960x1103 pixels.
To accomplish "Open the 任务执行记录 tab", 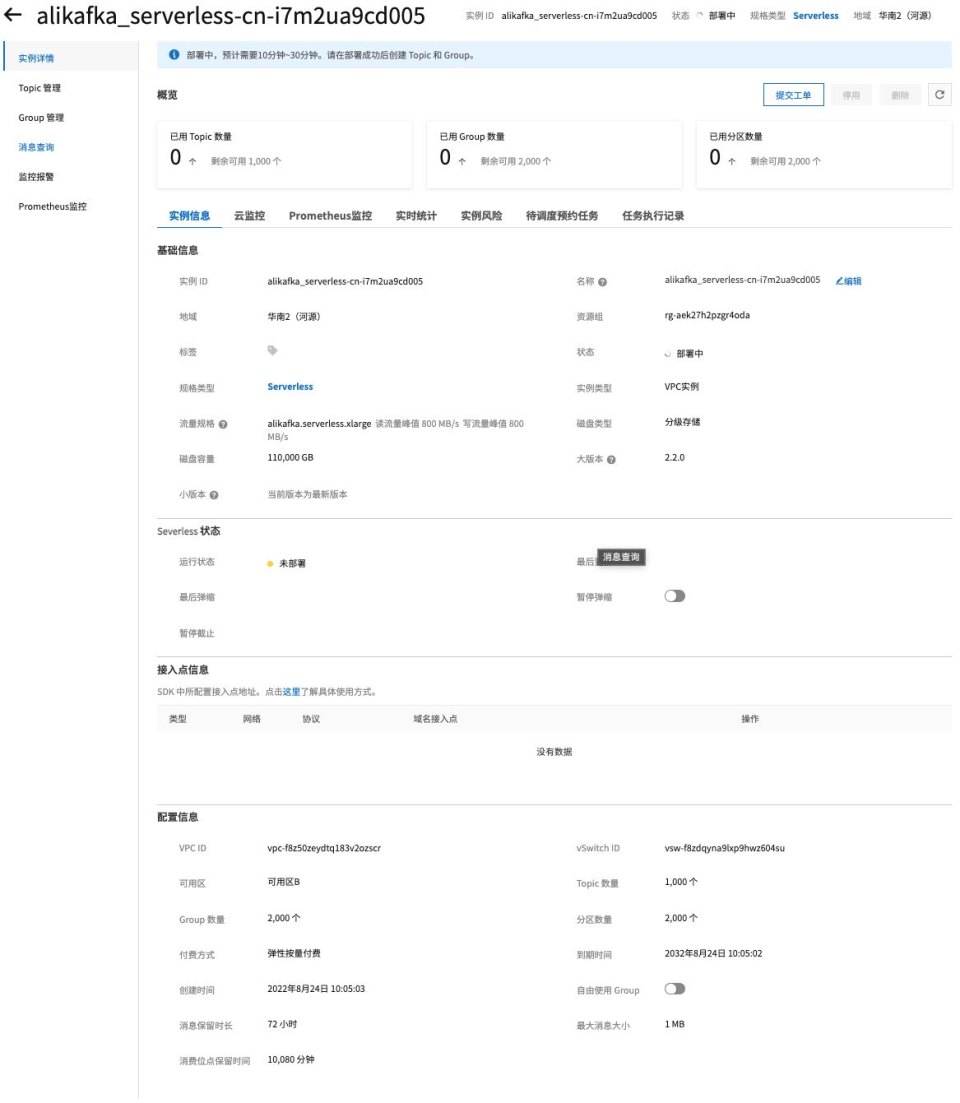I will coord(653,216).
